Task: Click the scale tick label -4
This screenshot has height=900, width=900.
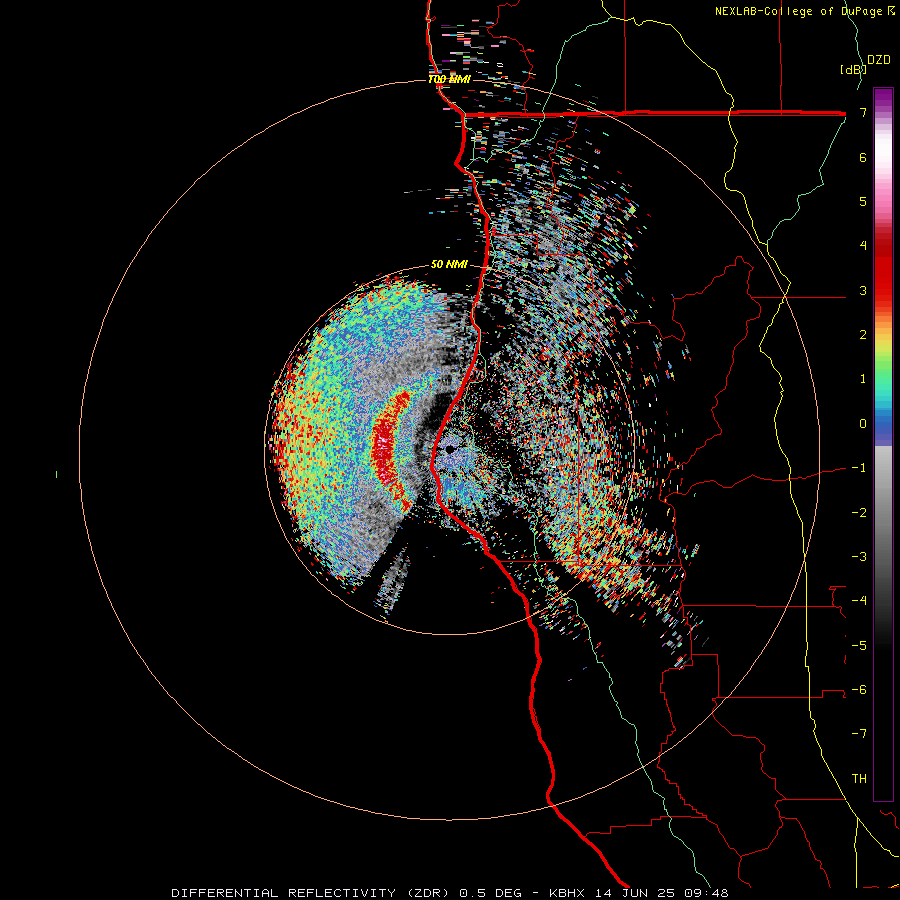Action: pyautogui.click(x=859, y=601)
